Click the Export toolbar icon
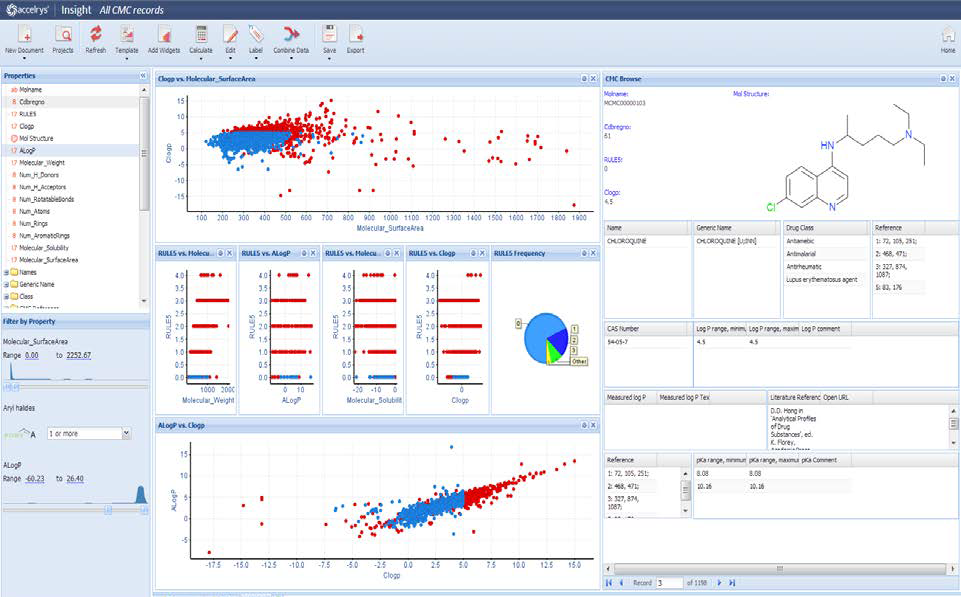This screenshot has height=597, width=961. [x=355, y=34]
